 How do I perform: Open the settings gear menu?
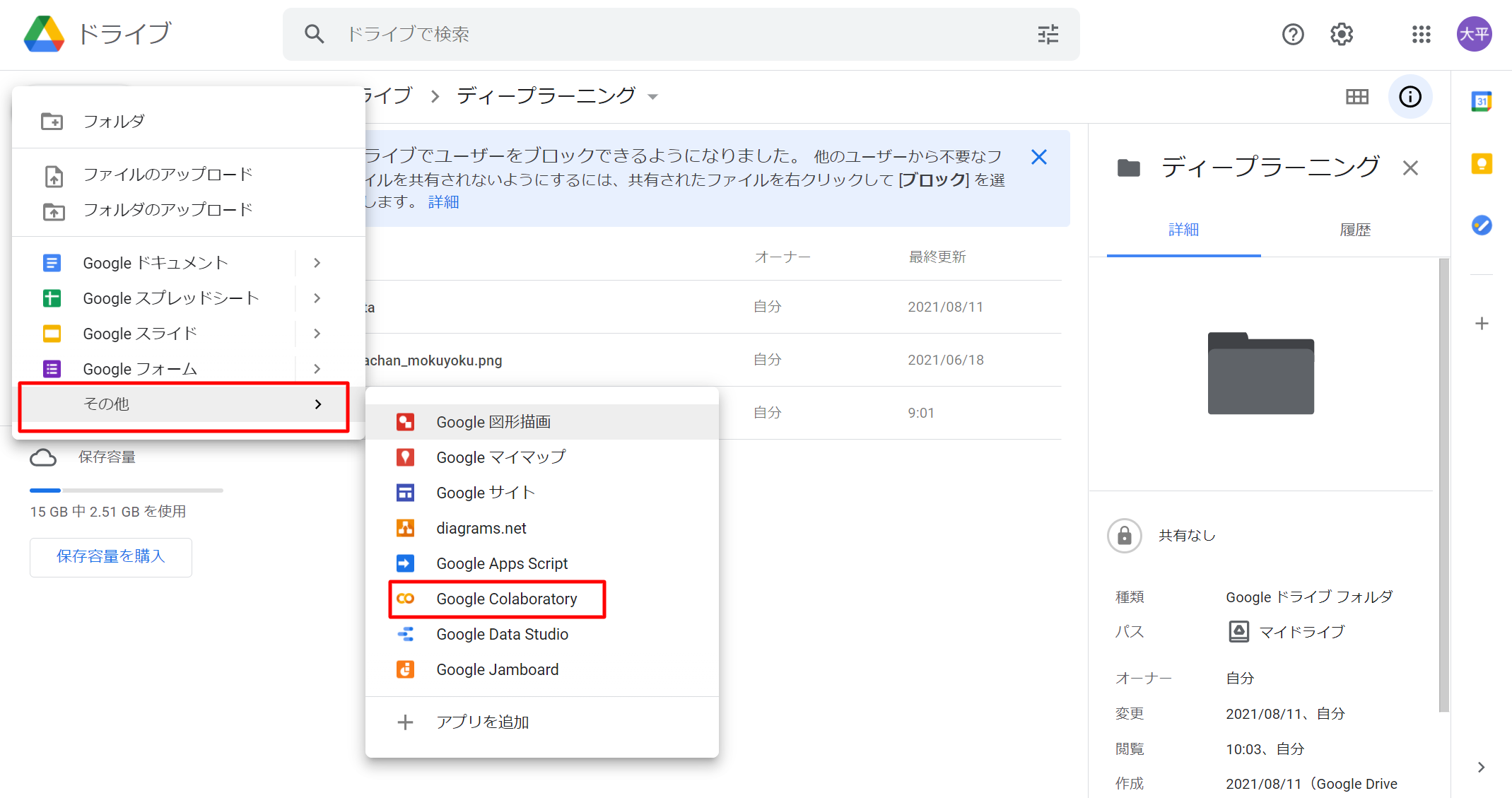click(x=1341, y=34)
